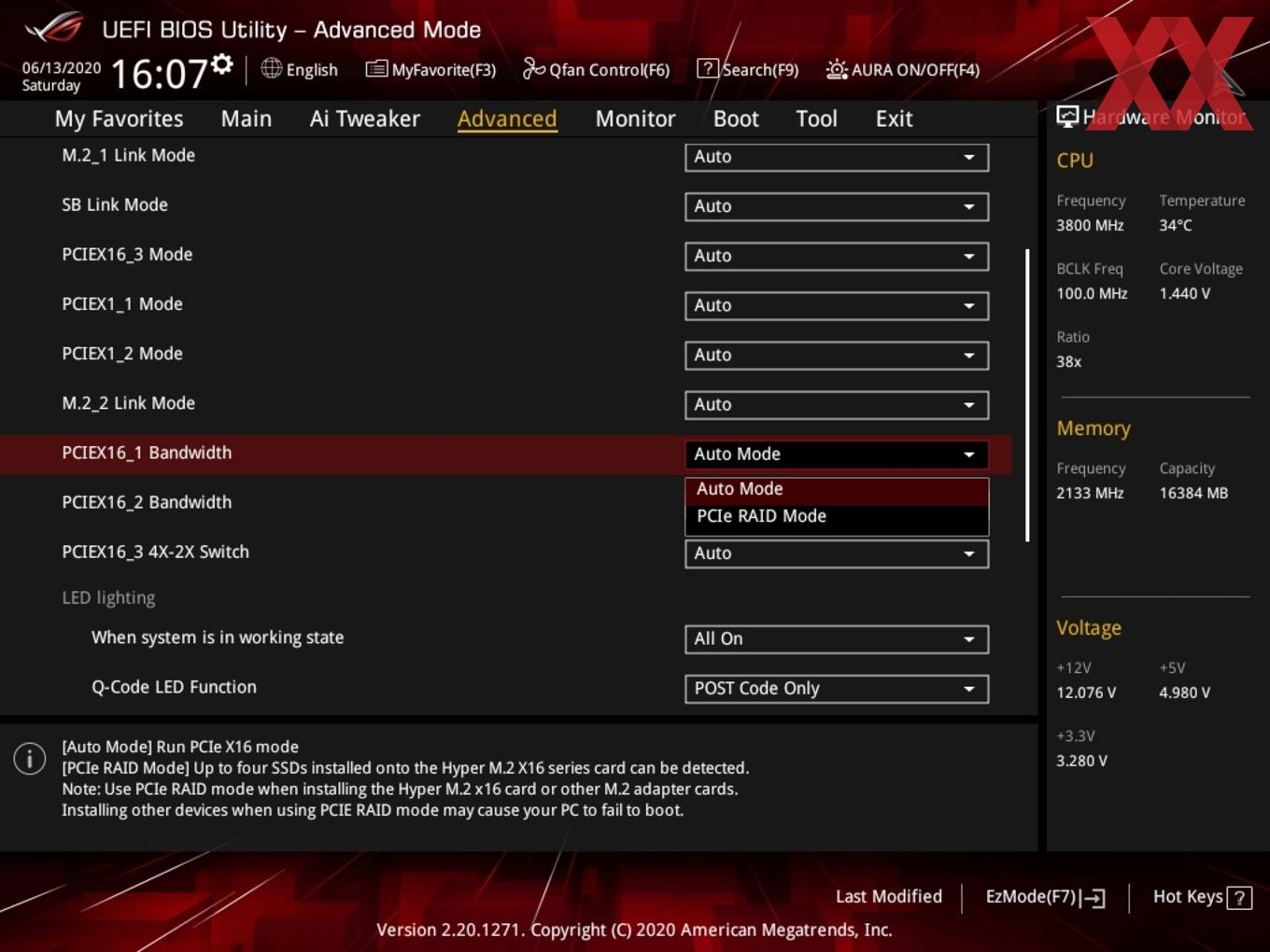This screenshot has height=952, width=1270.
Task: Open the Boot tab
Action: pos(736,119)
